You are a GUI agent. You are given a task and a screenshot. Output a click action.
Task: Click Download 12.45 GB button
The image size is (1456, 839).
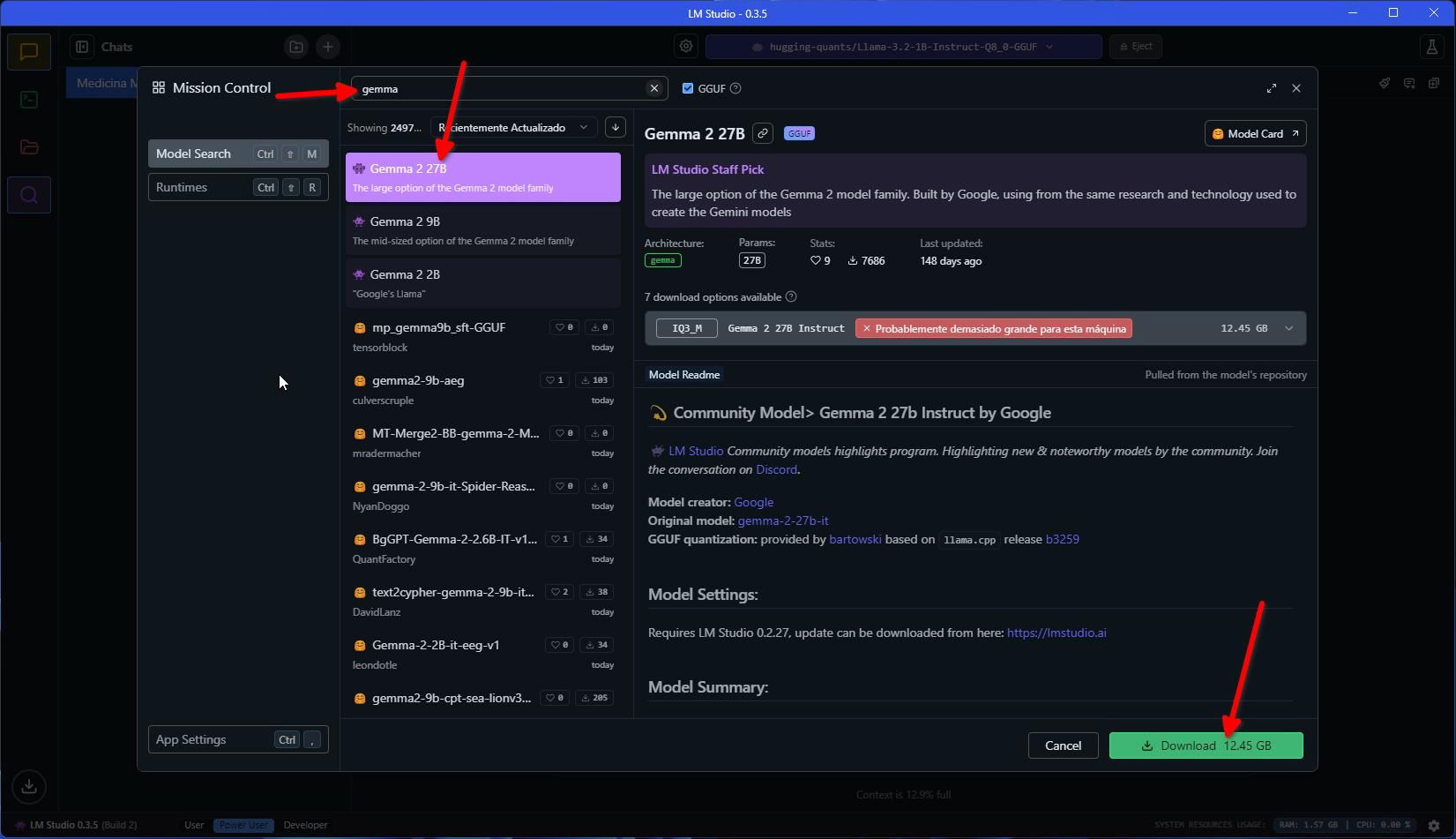1206,745
